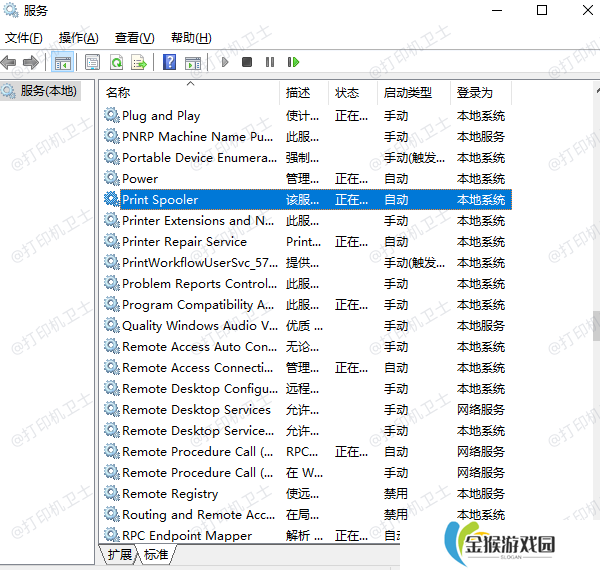Screen dimensions: 600x570
Task: Go forward with the toolbar Forward arrow
Action: coord(31,62)
